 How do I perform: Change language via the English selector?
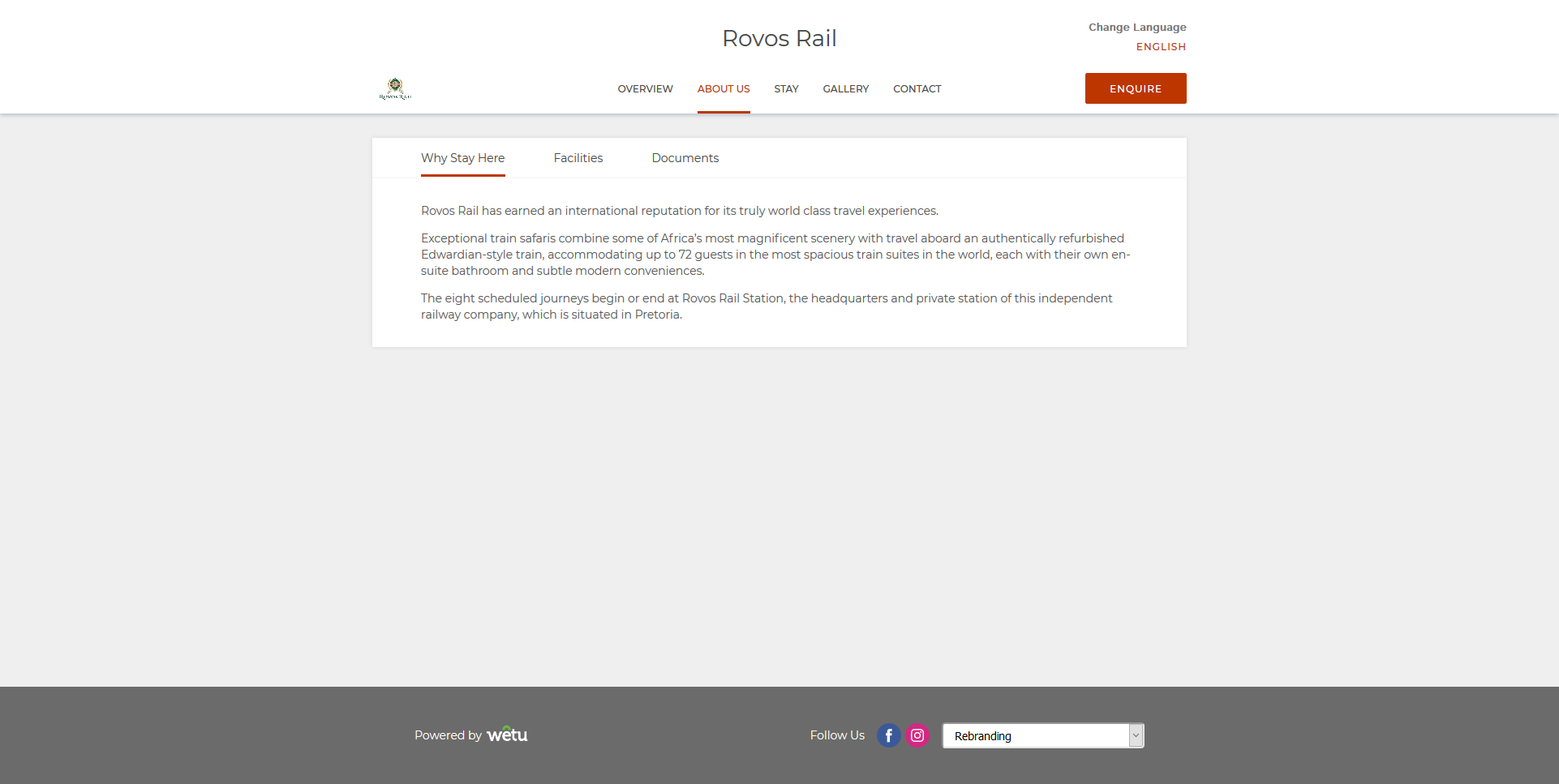coord(1161,47)
